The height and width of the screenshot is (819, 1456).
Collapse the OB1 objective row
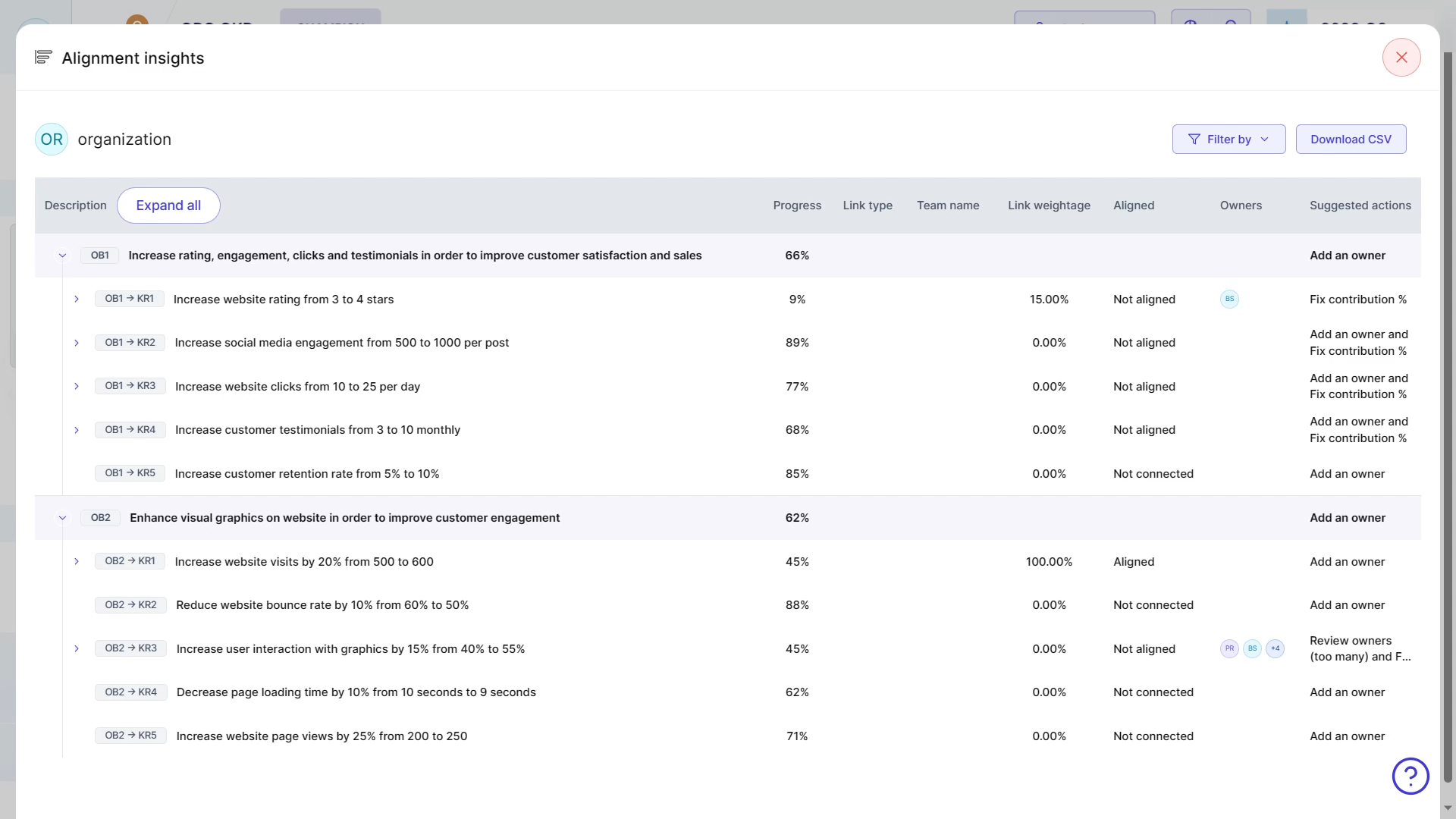pos(62,256)
